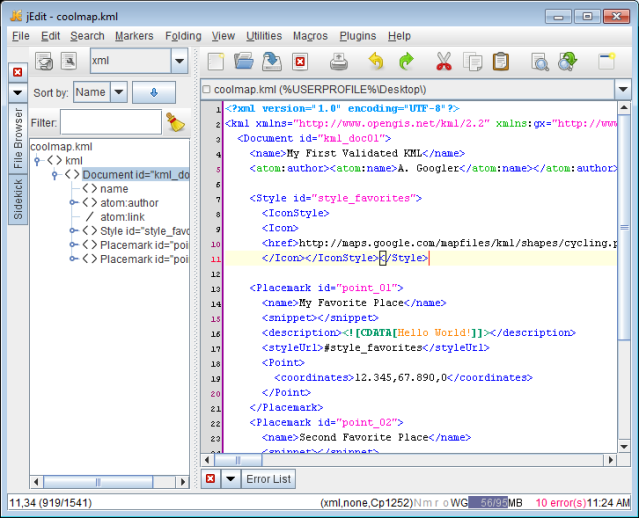Open the bottom dock menu arrow

(x=231, y=478)
